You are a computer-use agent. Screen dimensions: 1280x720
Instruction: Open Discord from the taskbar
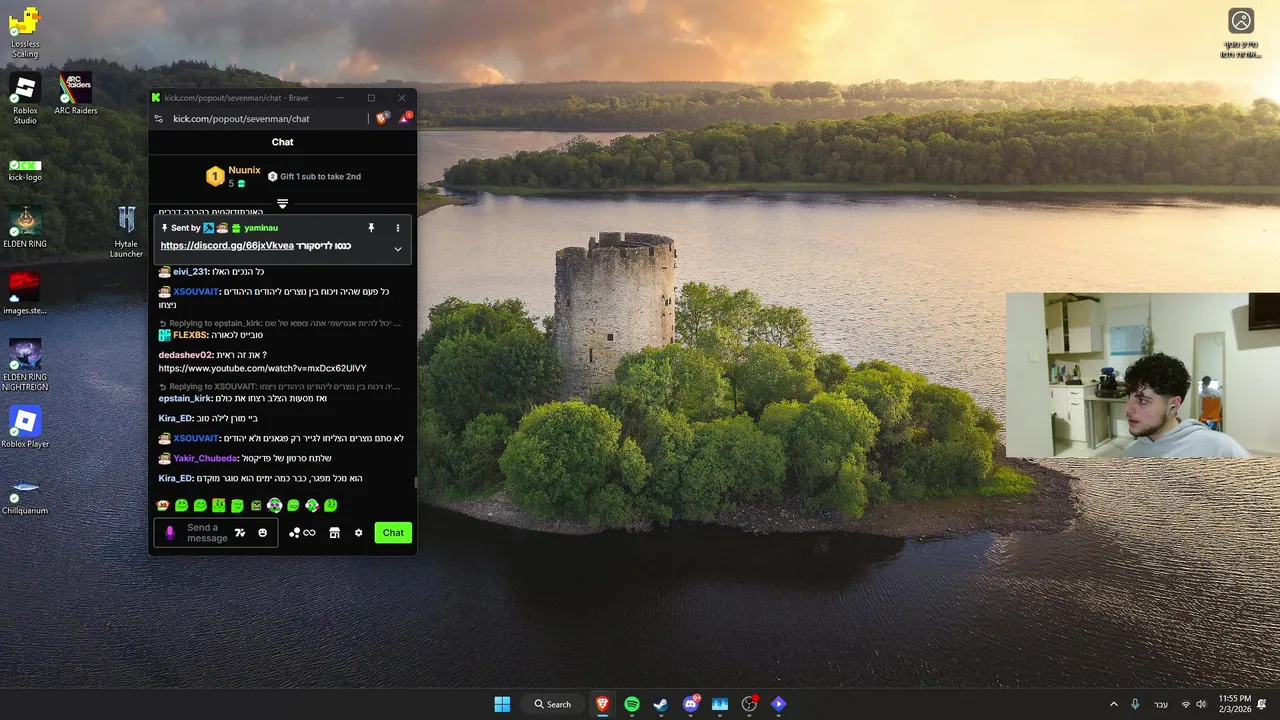691,704
